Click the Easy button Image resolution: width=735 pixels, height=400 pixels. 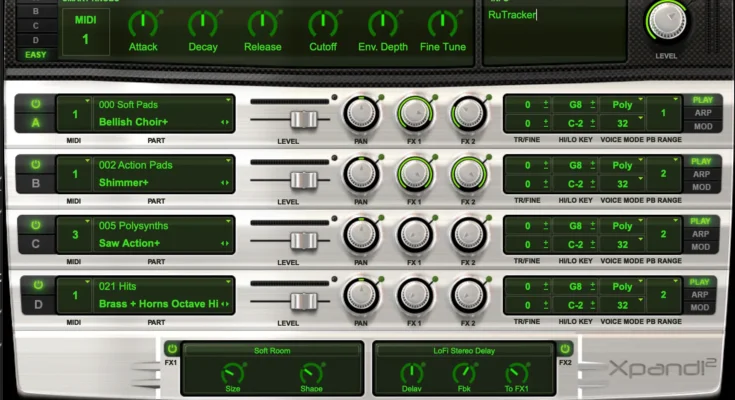pos(36,54)
